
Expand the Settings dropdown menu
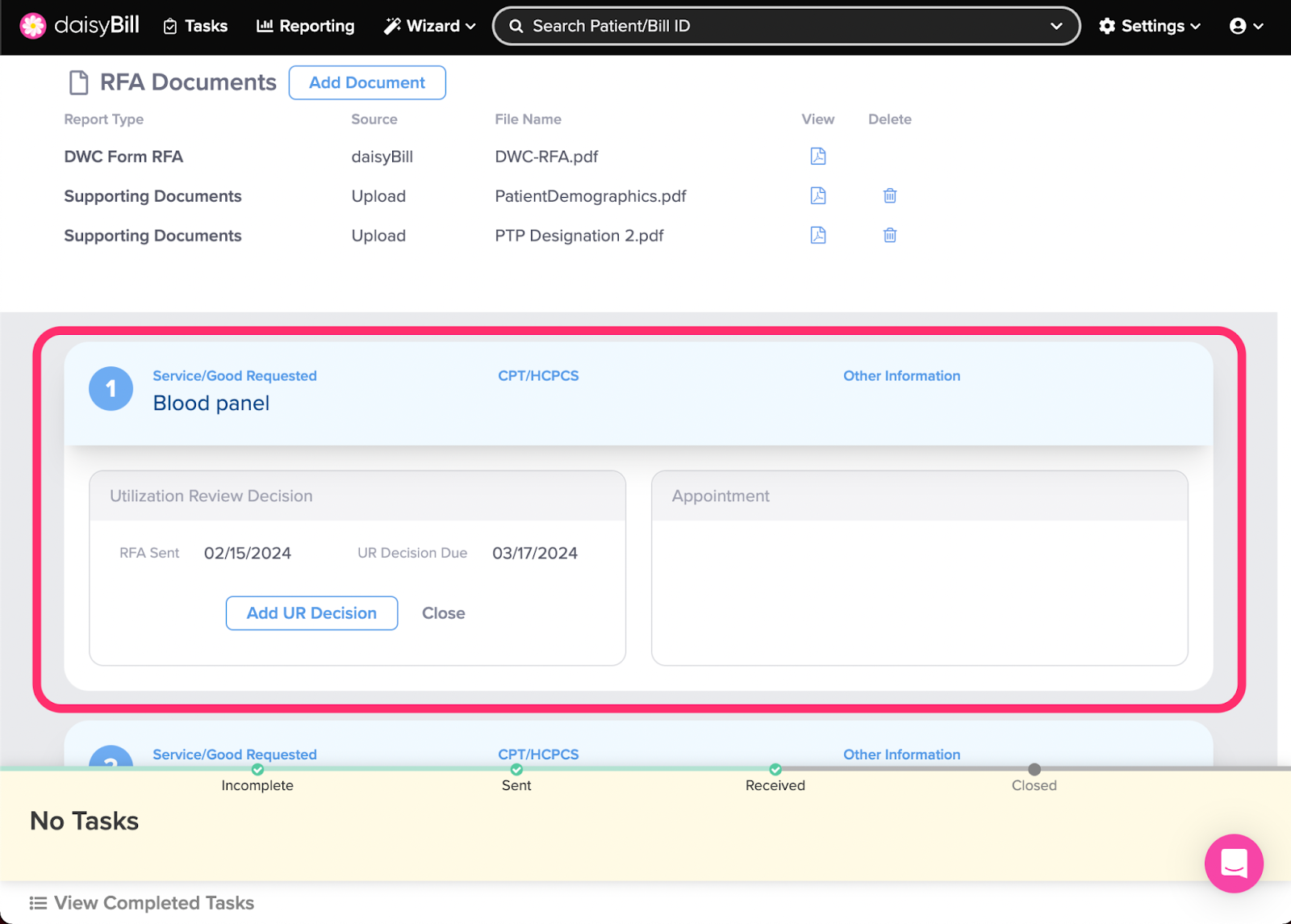pos(1149,26)
